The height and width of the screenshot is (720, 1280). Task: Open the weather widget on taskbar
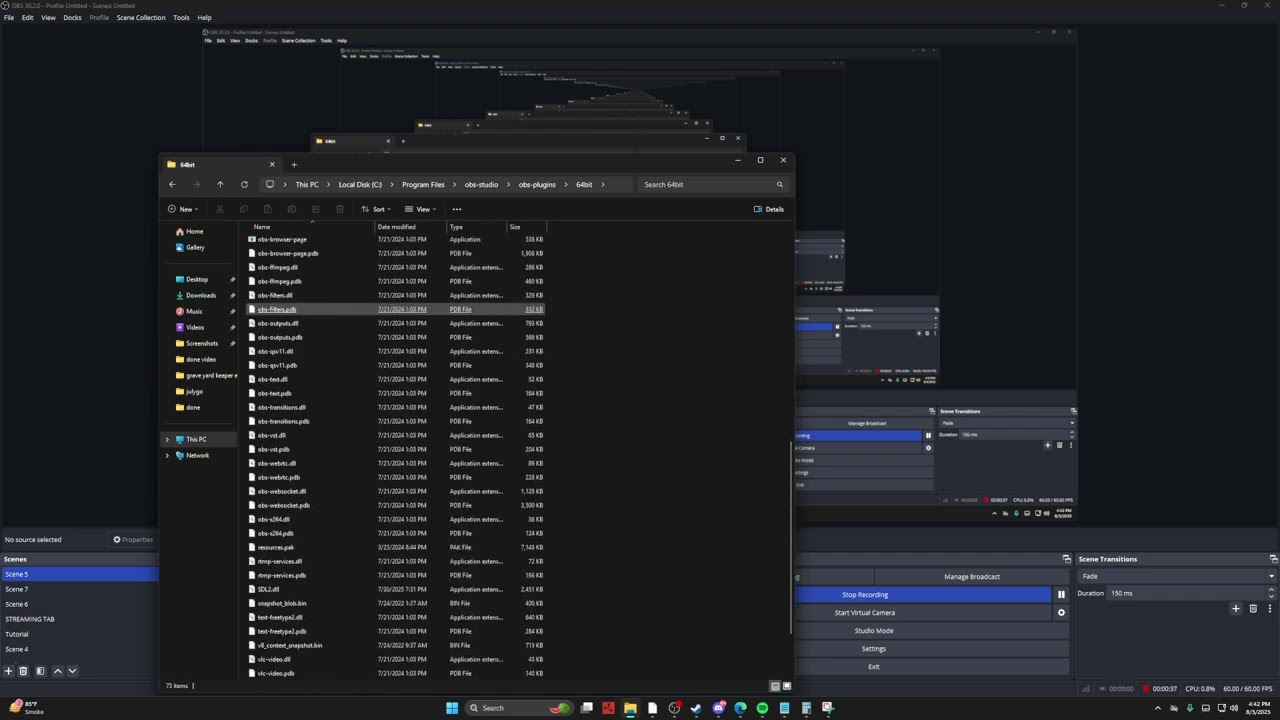26,708
